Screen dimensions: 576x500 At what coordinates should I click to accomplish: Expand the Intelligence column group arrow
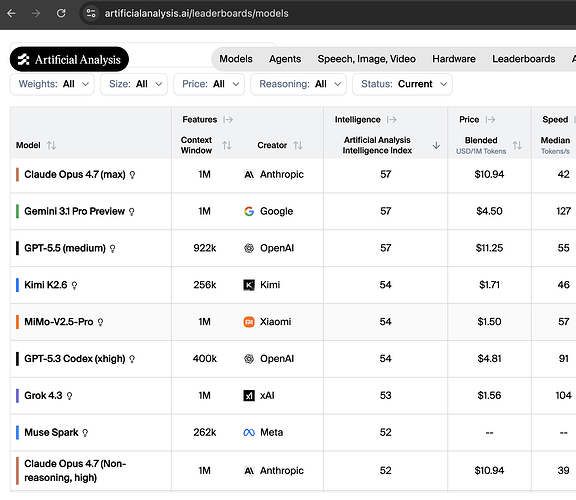pos(392,120)
